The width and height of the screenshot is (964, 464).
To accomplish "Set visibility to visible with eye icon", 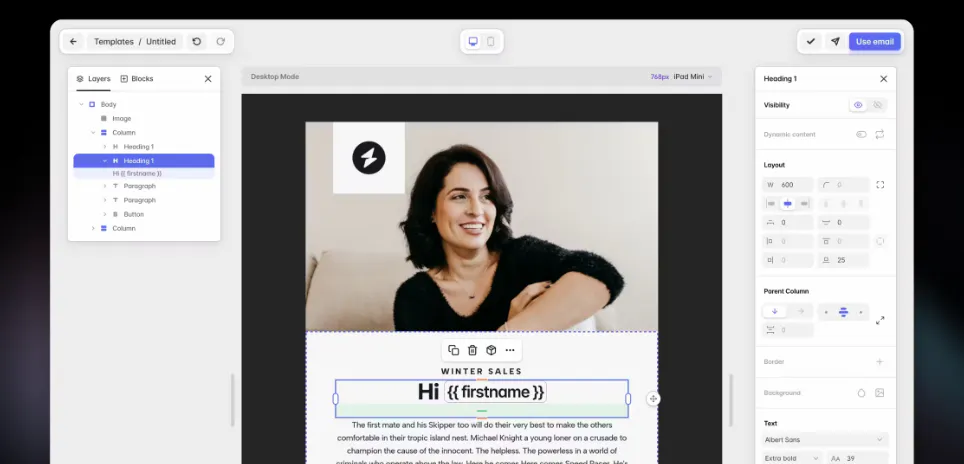I will click(858, 105).
